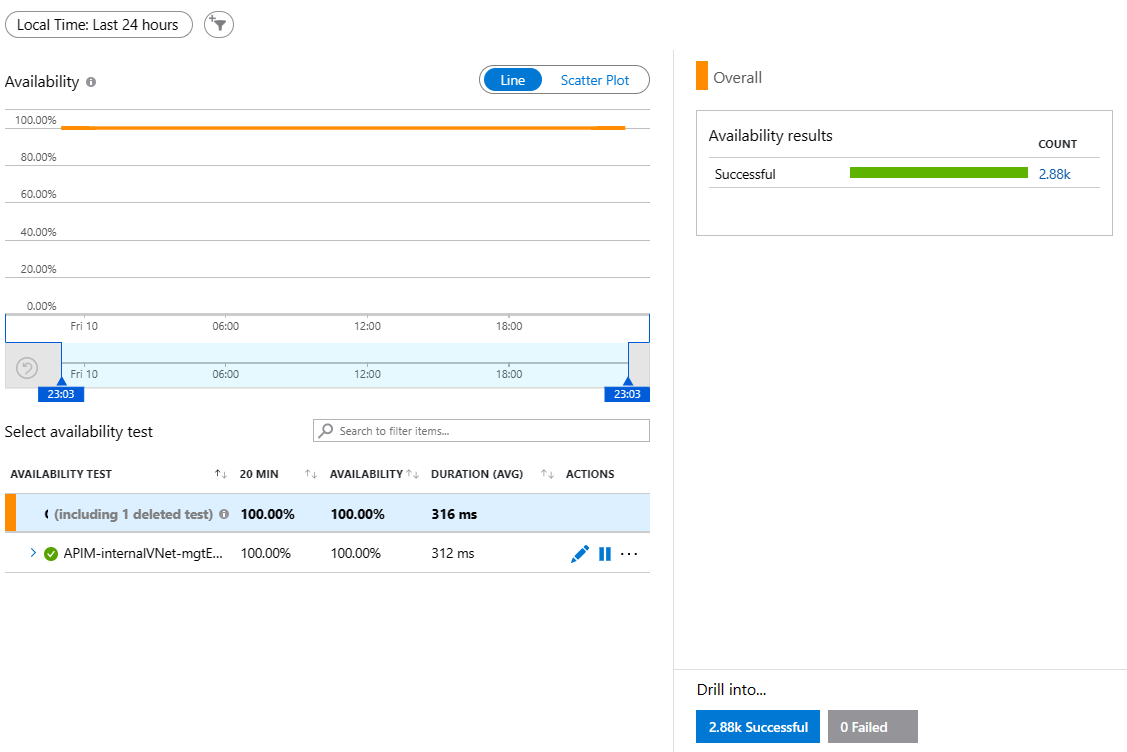Open the more actions ellipsis for the APIM test

629,554
